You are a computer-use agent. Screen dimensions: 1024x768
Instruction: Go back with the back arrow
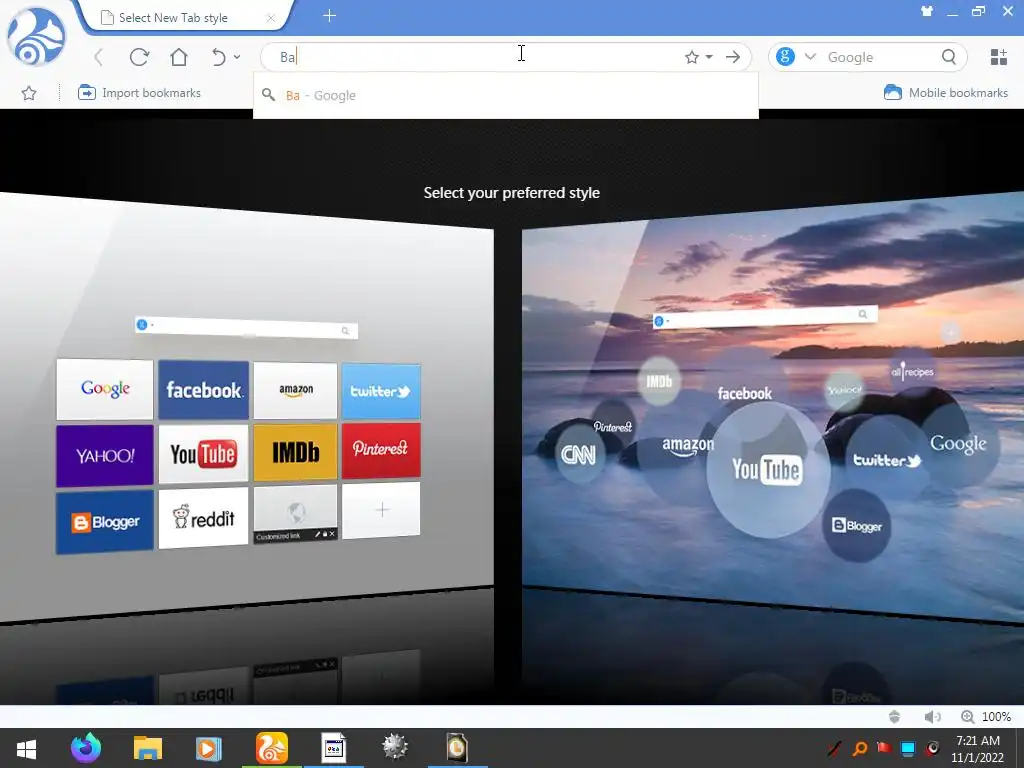click(x=99, y=57)
